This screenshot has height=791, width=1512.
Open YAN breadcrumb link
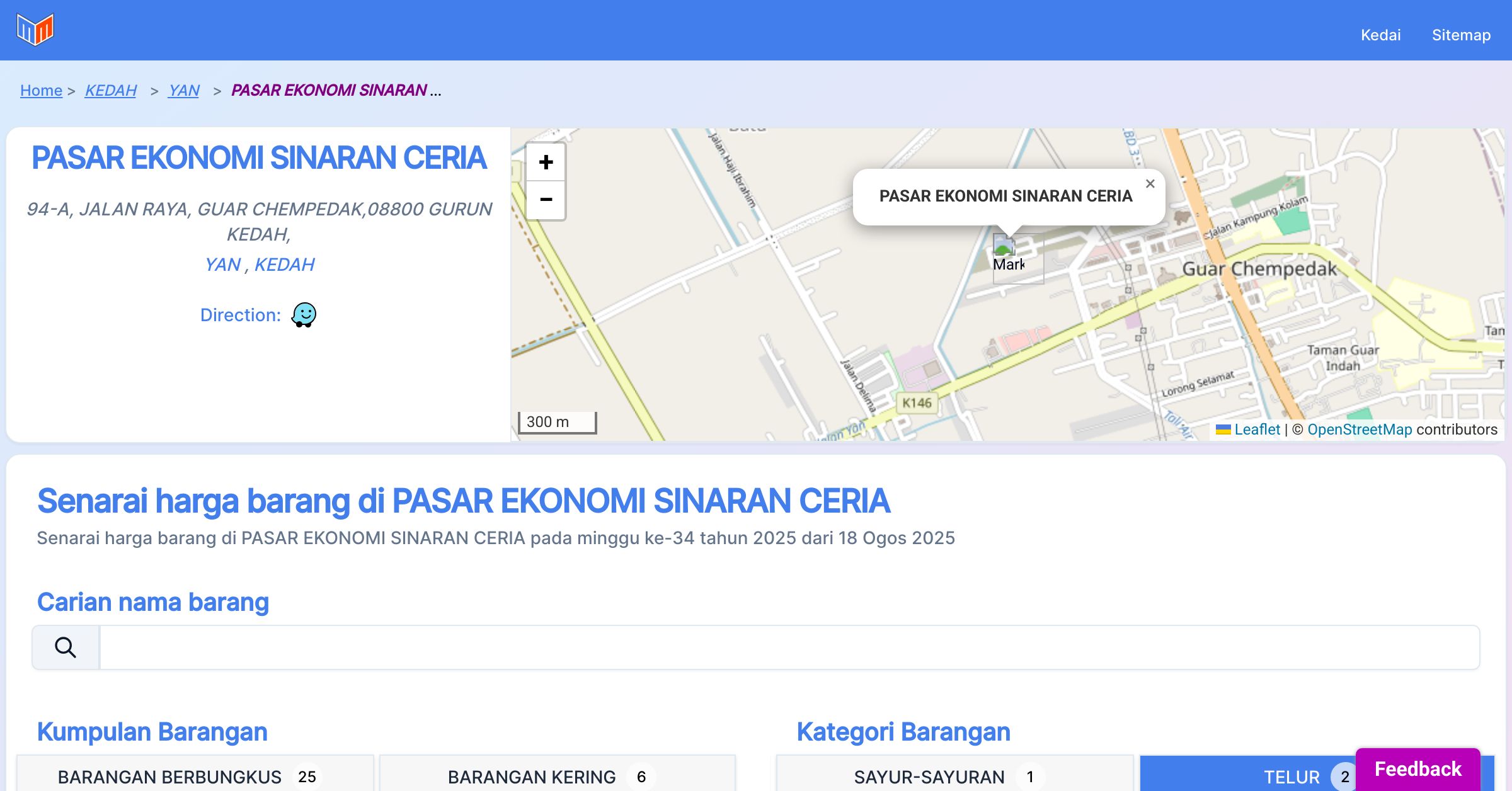[183, 91]
